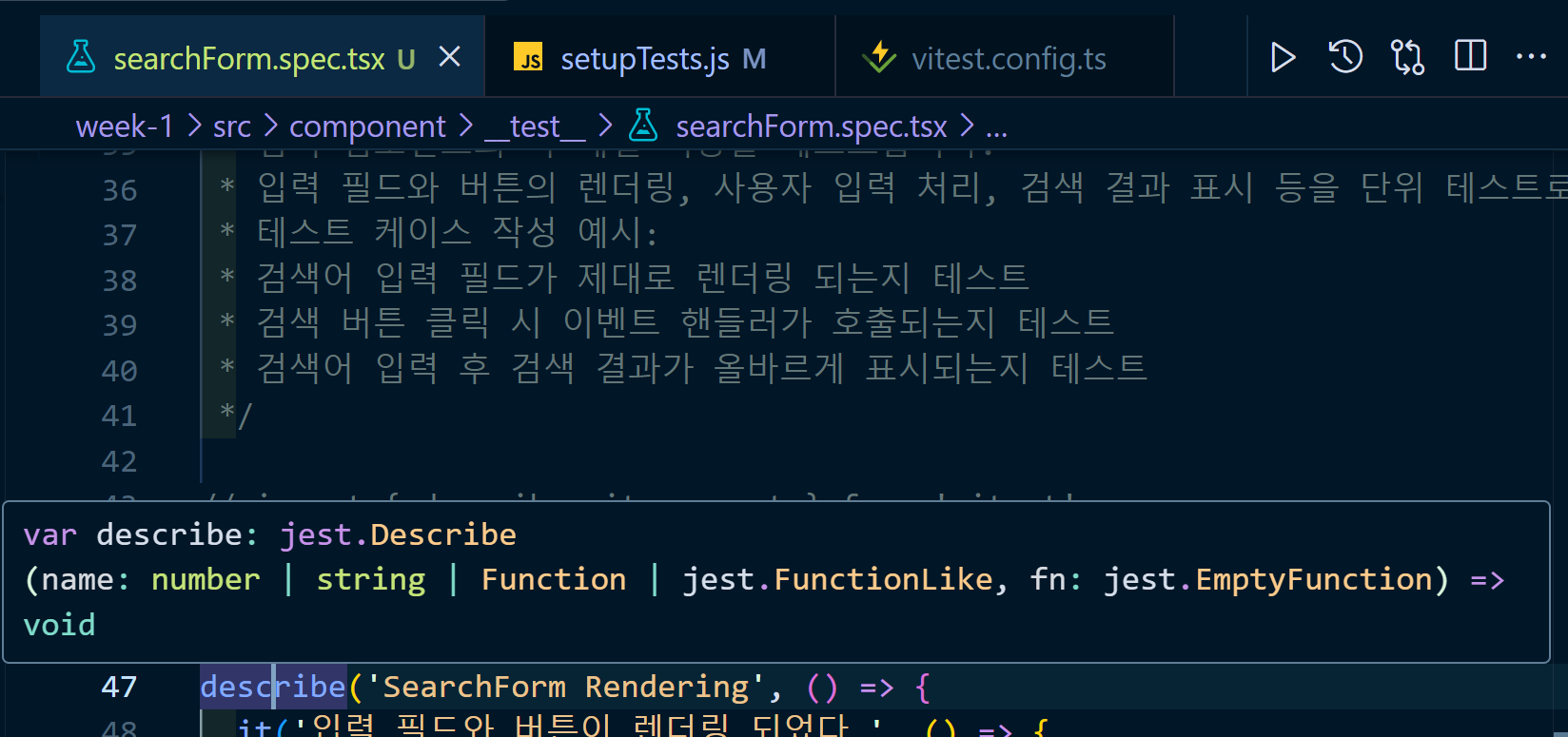Split the editor to the right
The image size is (1568, 737).
point(1470,56)
